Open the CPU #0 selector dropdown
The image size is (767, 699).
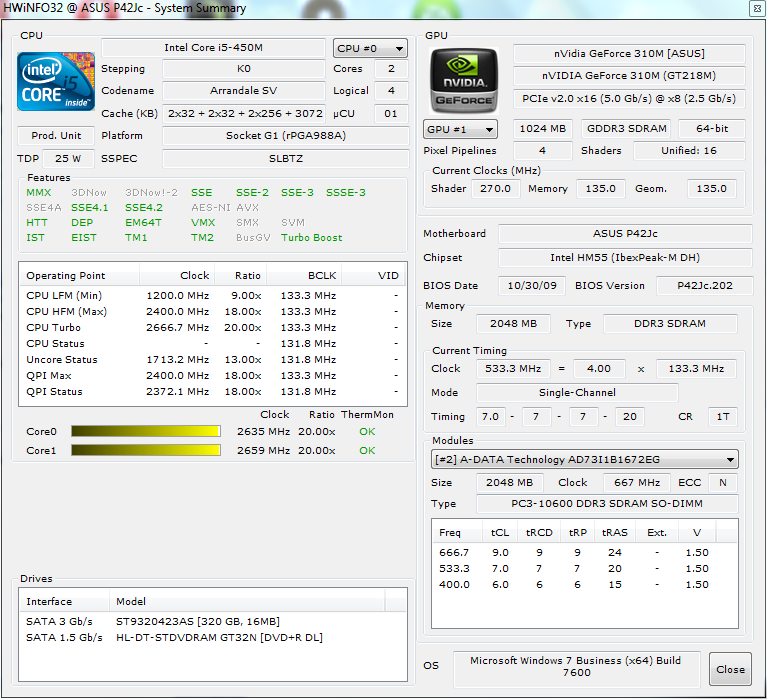tap(370, 48)
